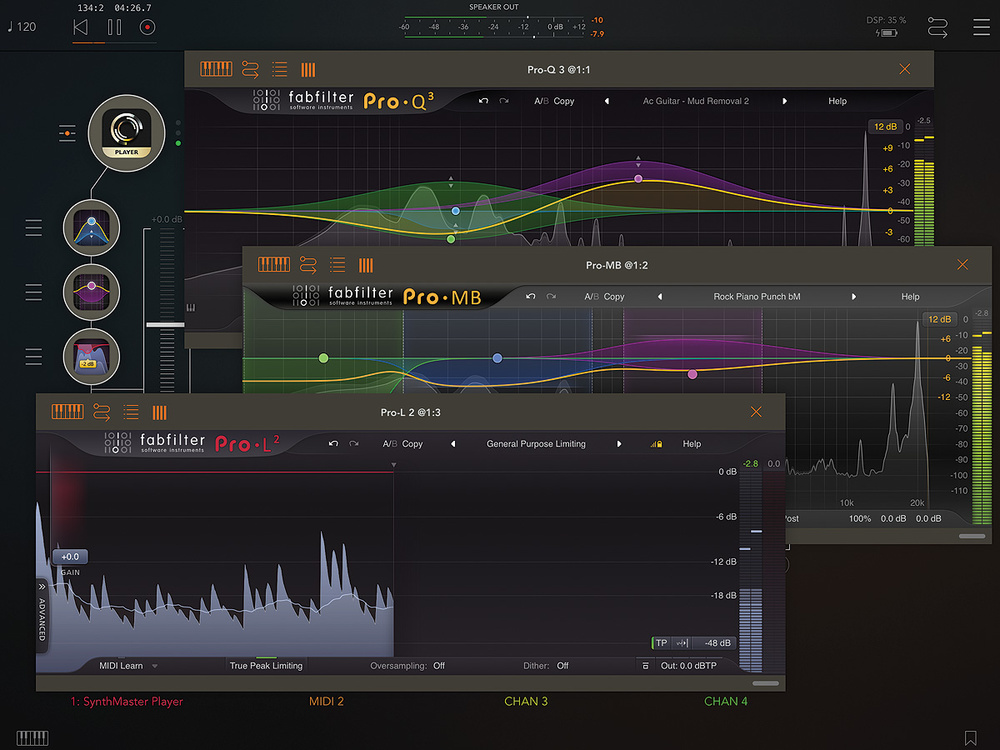Copy A to B in Pro-MB

click(x=614, y=297)
